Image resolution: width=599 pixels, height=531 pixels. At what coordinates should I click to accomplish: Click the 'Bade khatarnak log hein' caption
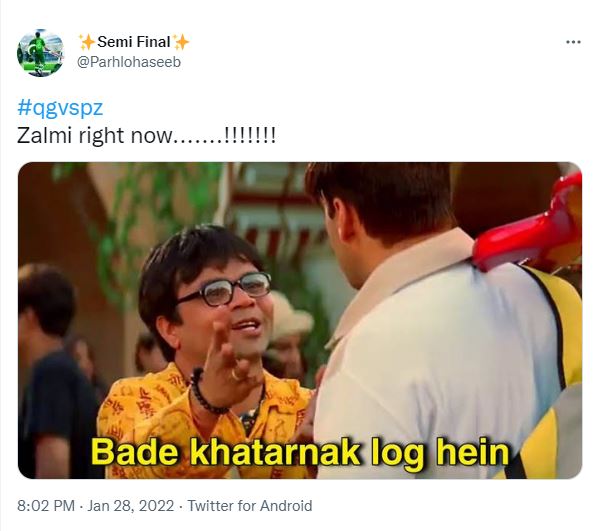[x=300, y=453]
